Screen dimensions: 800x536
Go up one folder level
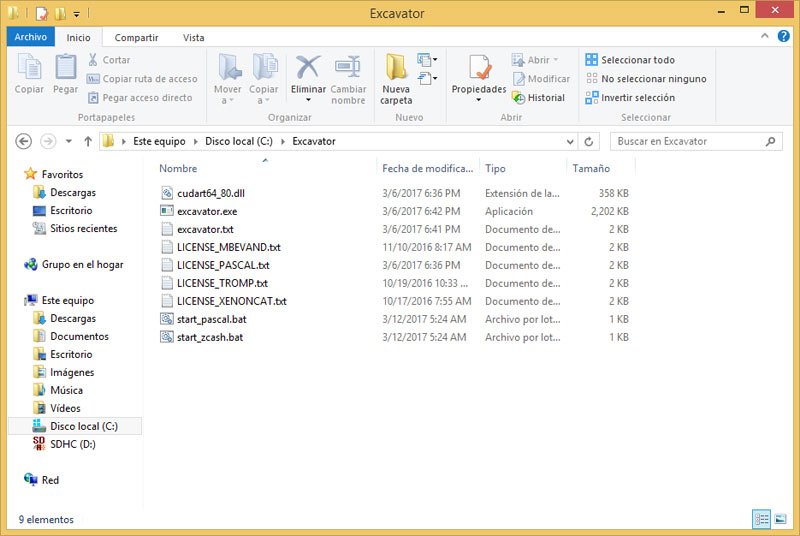point(88,141)
